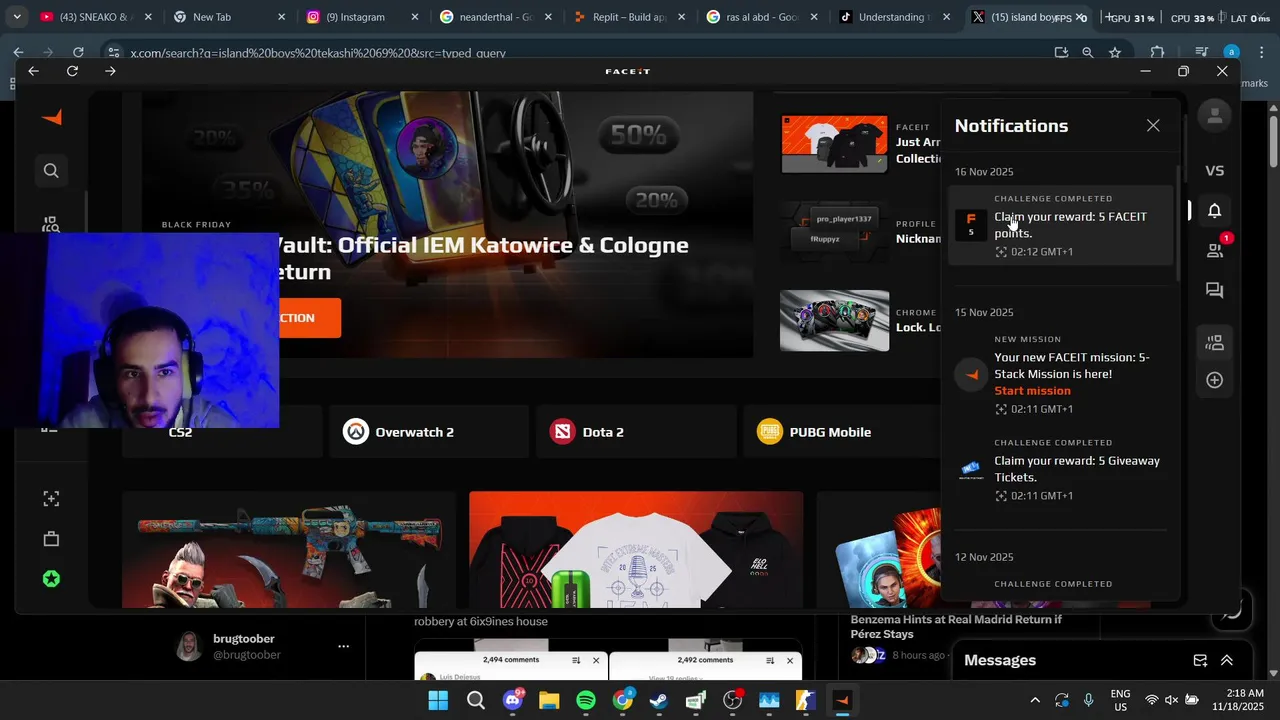
Task: Open the chat messages icon in the right sidebar
Action: click(x=1215, y=291)
